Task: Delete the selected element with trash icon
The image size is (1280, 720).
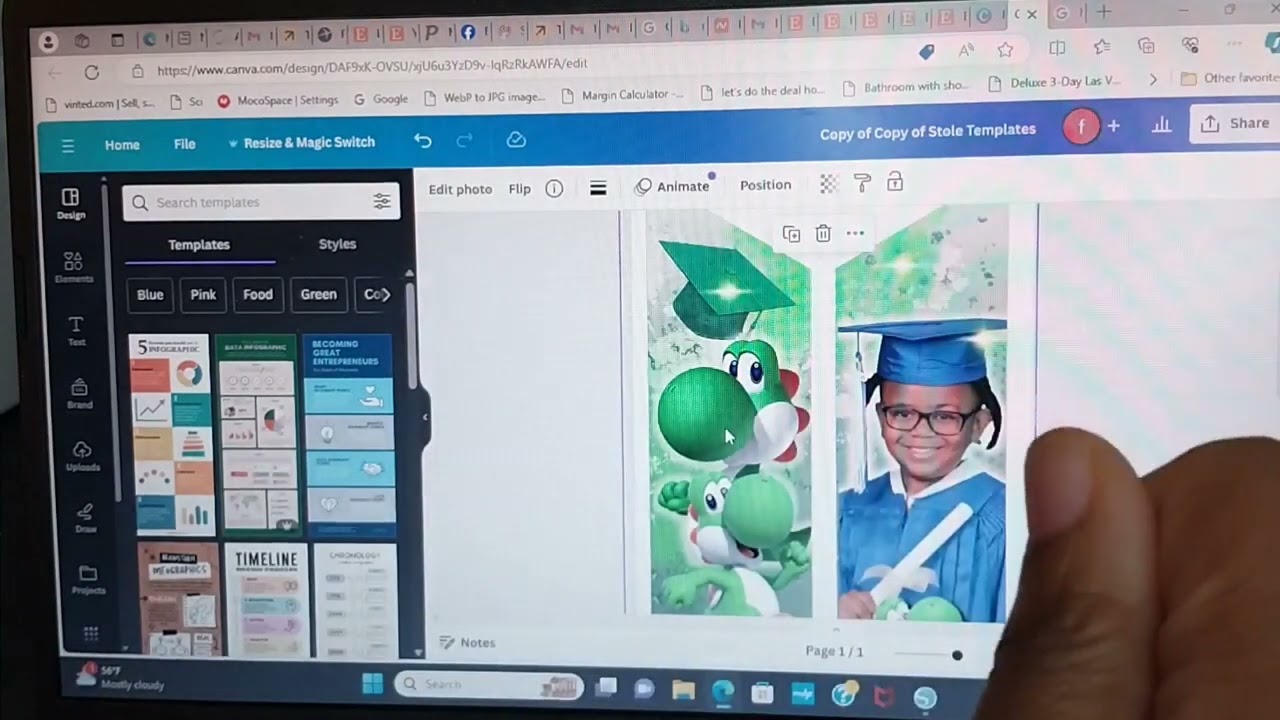Action: (x=823, y=233)
